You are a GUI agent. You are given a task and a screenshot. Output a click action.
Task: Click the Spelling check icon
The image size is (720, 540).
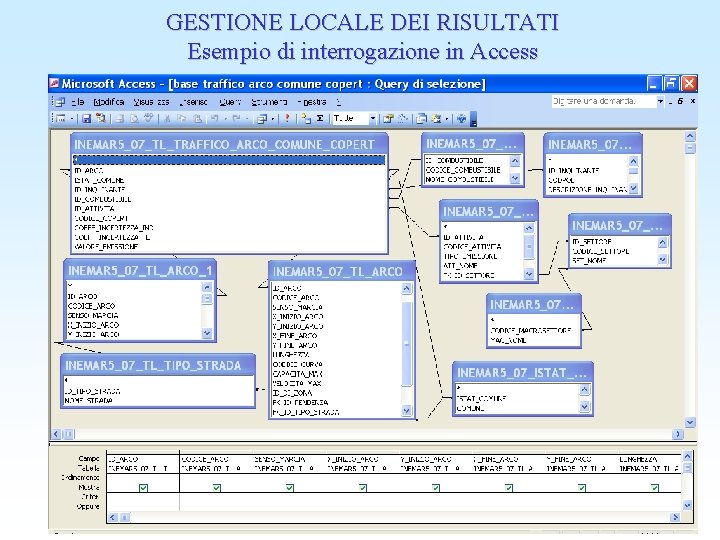[x=149, y=118]
